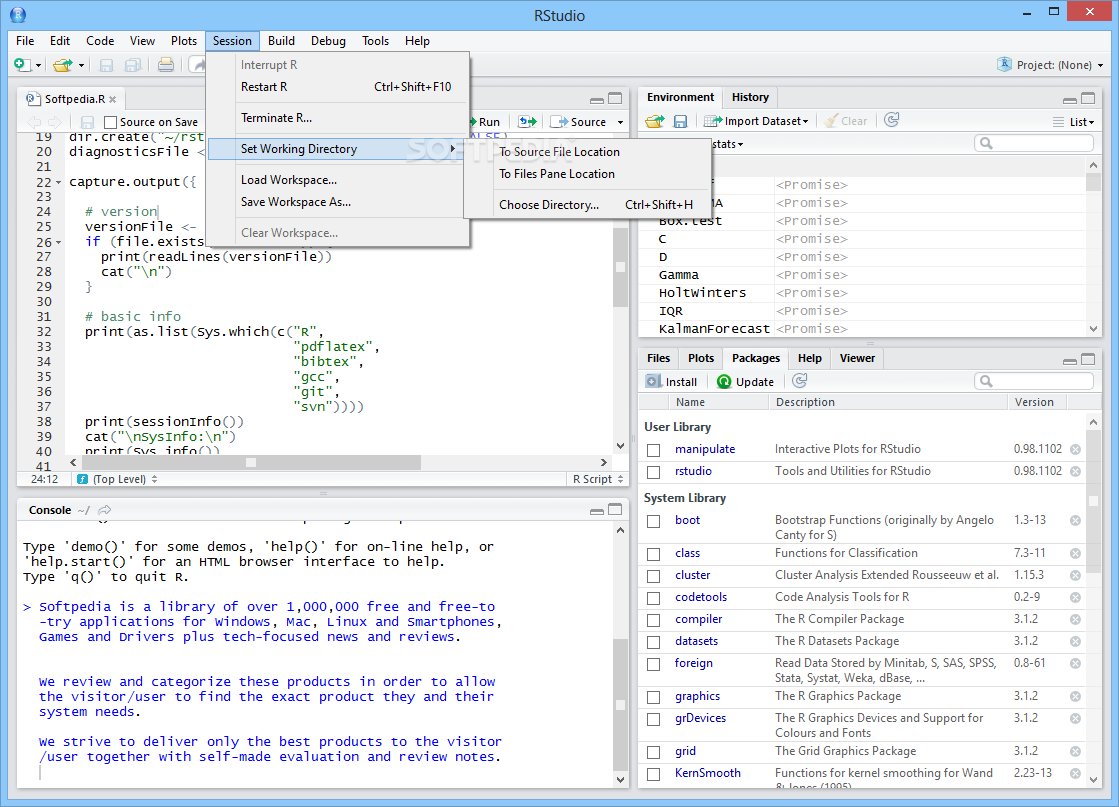Open the recent files dropdown arrow

click(x=81, y=66)
